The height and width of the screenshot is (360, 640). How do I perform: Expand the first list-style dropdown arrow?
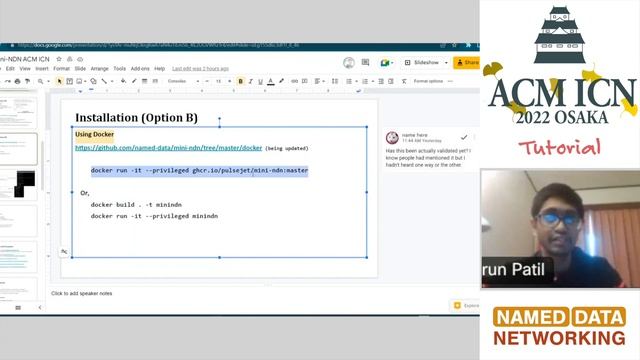click(356, 81)
